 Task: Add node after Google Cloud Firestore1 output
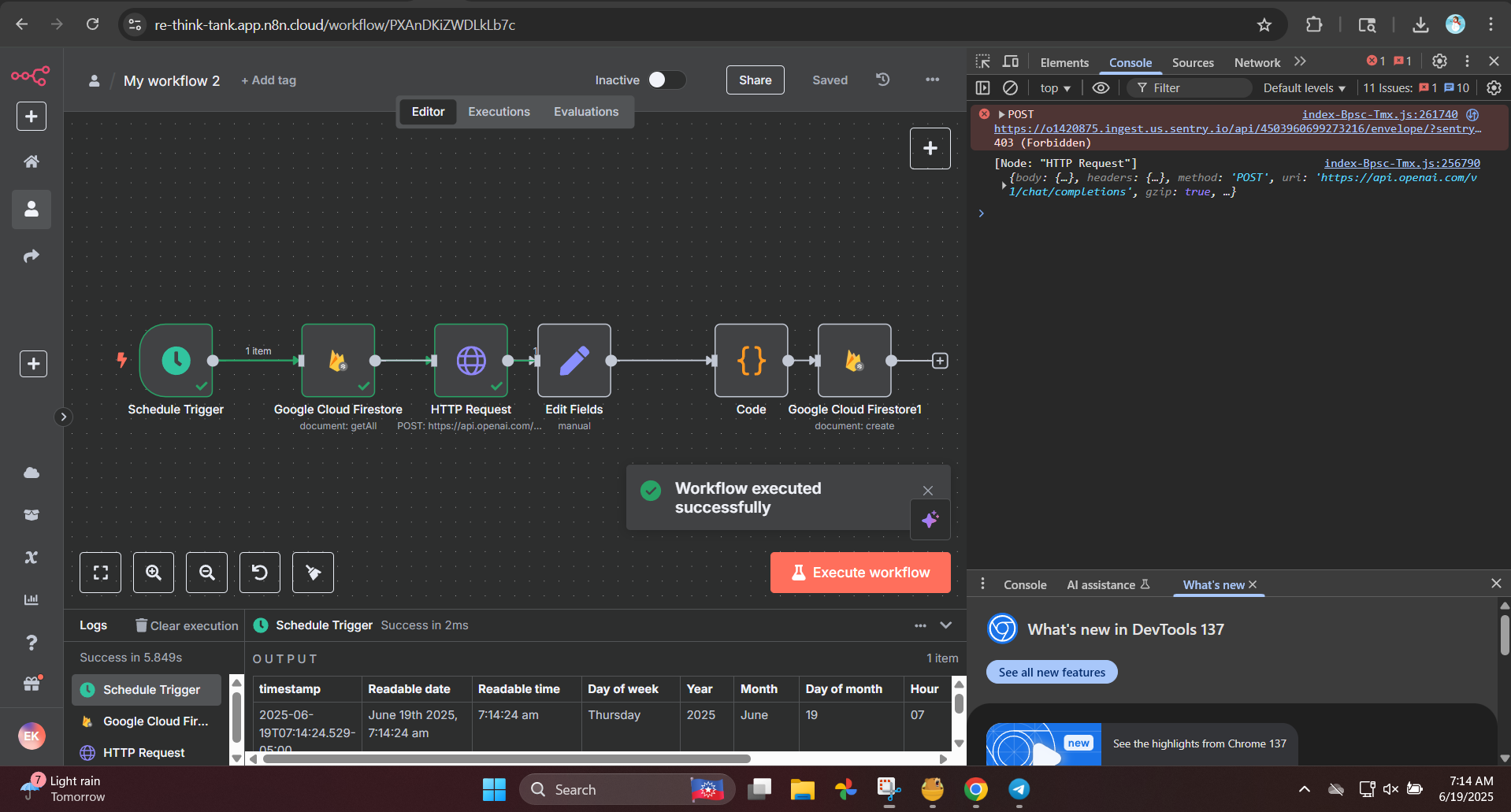940,361
